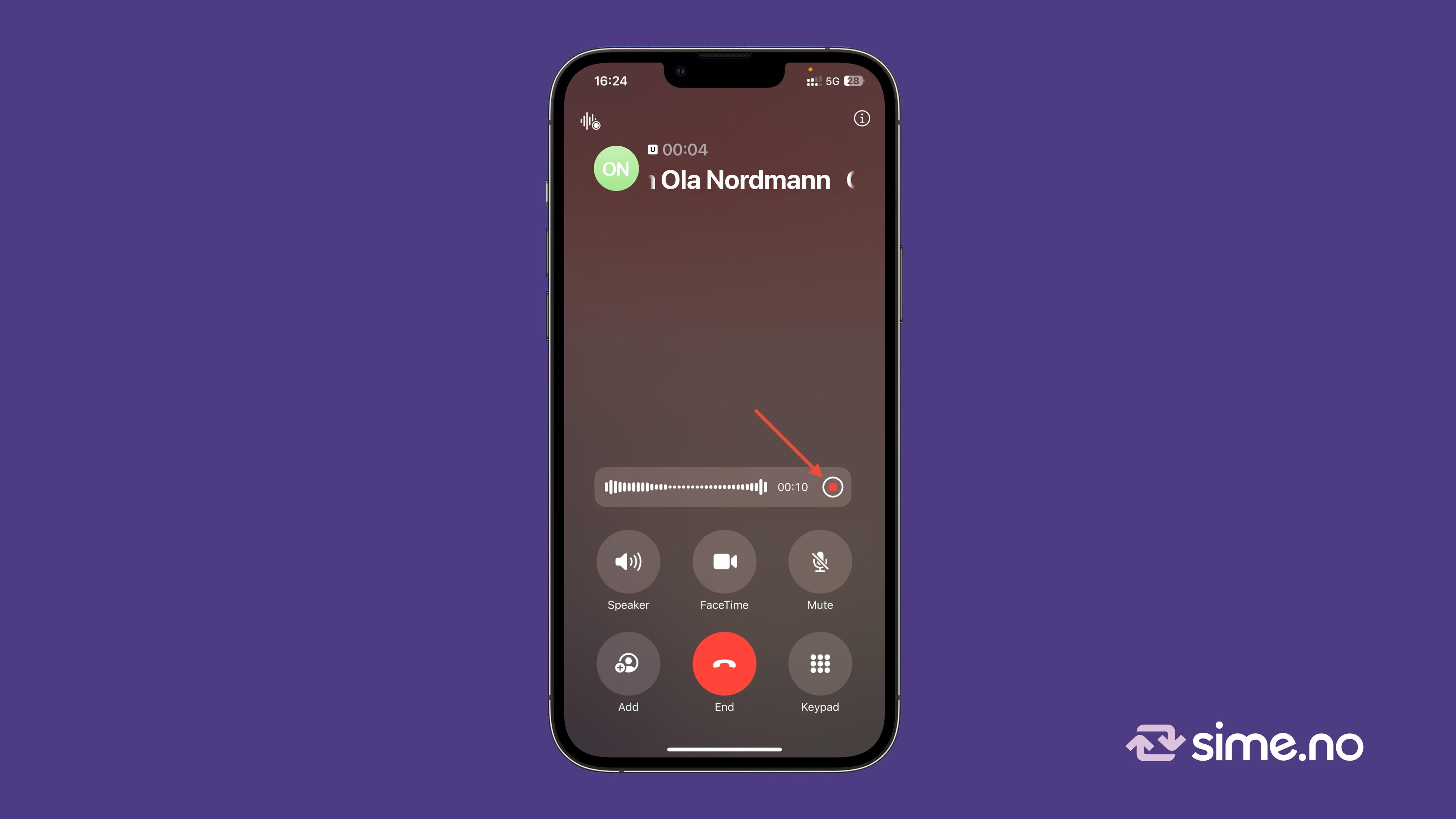Add another participant to call
Viewport: 1456px width, 819px height.
click(627, 664)
